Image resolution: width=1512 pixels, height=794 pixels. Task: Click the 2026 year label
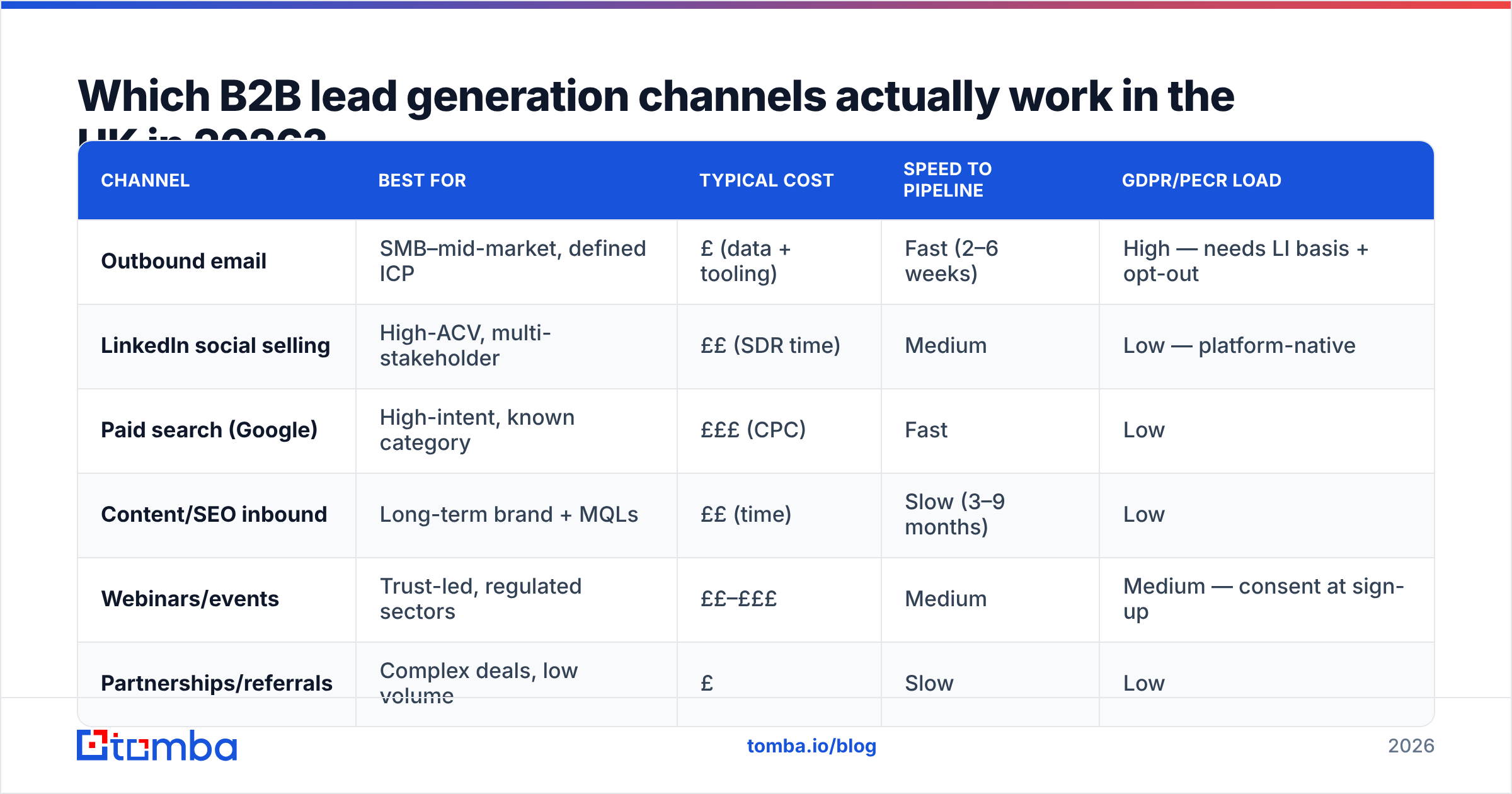point(1411,746)
